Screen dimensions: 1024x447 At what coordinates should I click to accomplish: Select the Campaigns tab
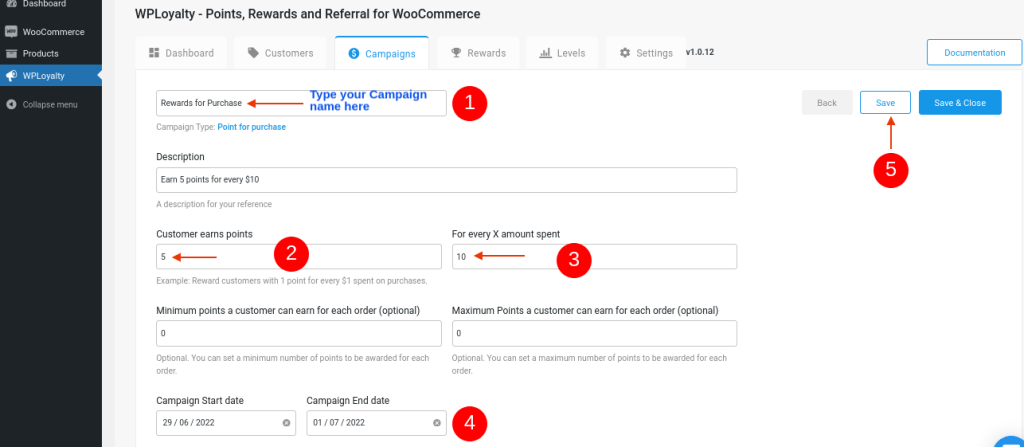click(381, 53)
